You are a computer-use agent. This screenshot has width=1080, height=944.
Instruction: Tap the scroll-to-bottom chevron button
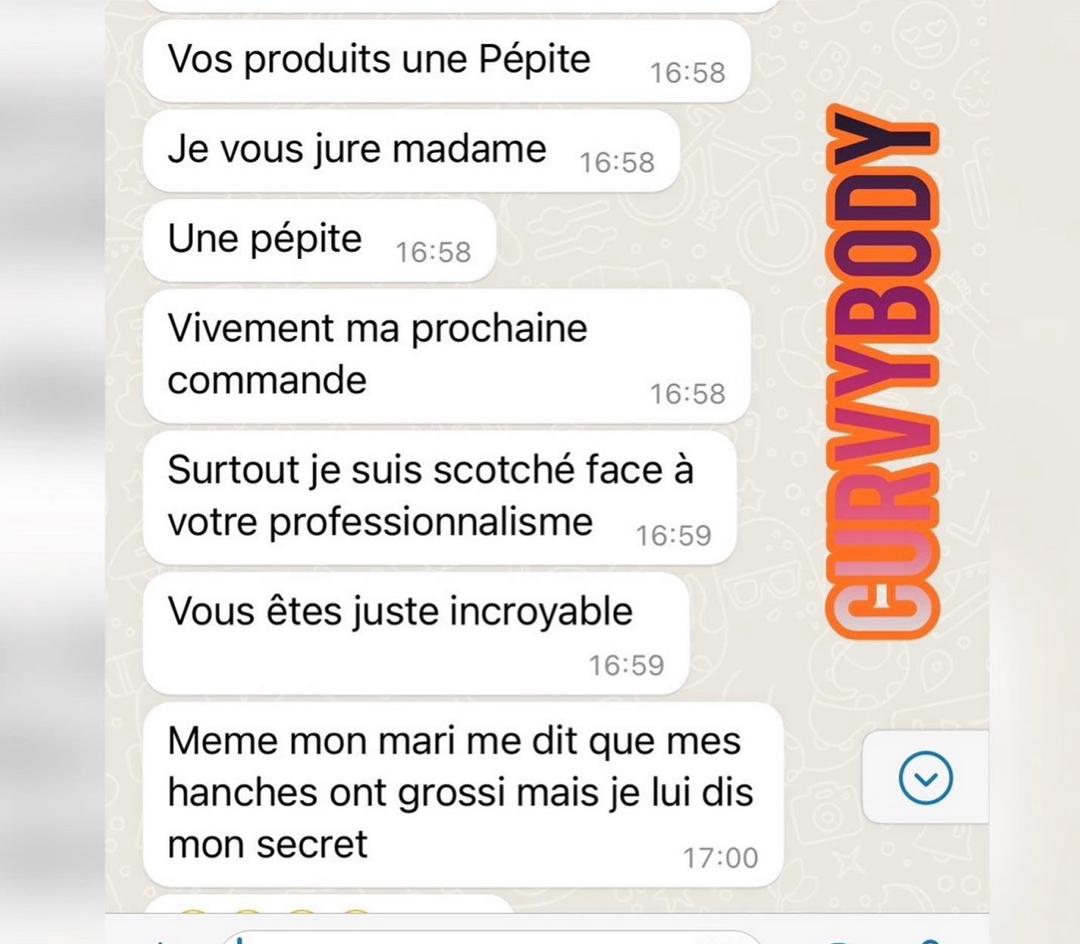pyautogui.click(x=926, y=777)
